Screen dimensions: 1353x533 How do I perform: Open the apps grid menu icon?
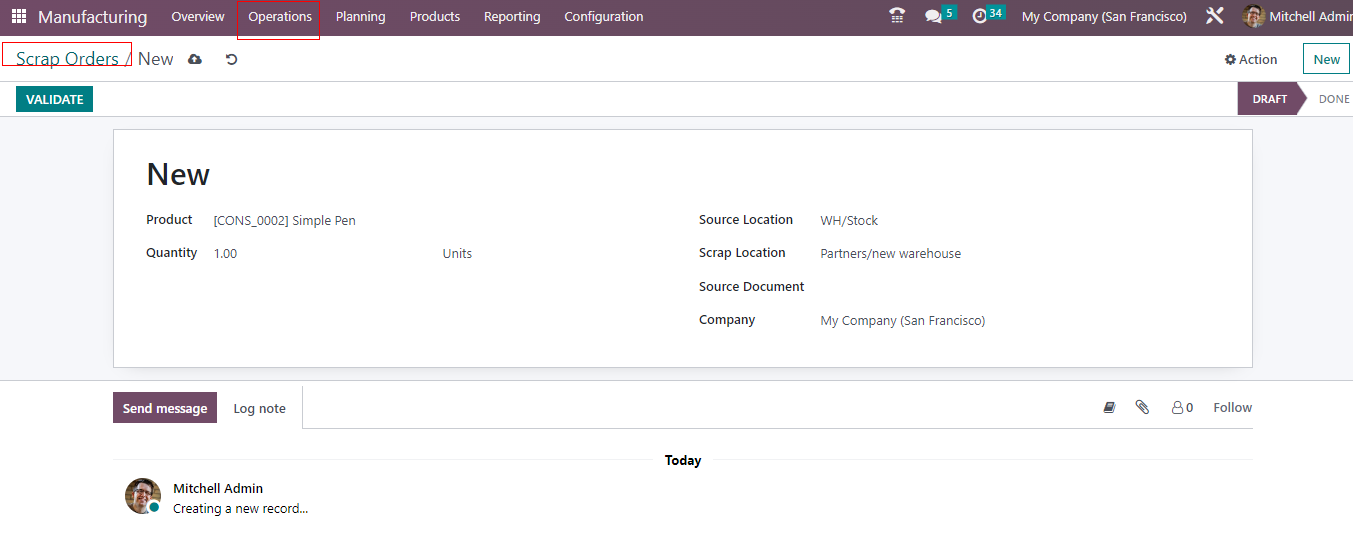(19, 17)
